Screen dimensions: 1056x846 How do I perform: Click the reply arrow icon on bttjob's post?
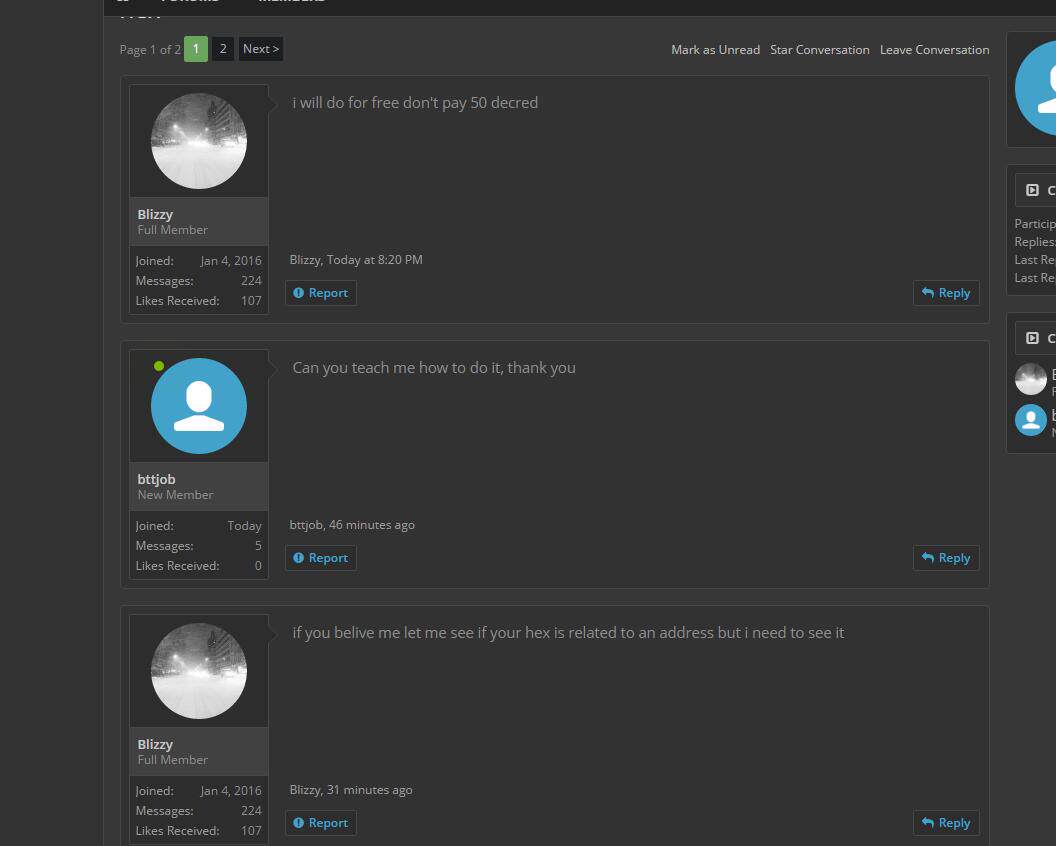point(927,558)
